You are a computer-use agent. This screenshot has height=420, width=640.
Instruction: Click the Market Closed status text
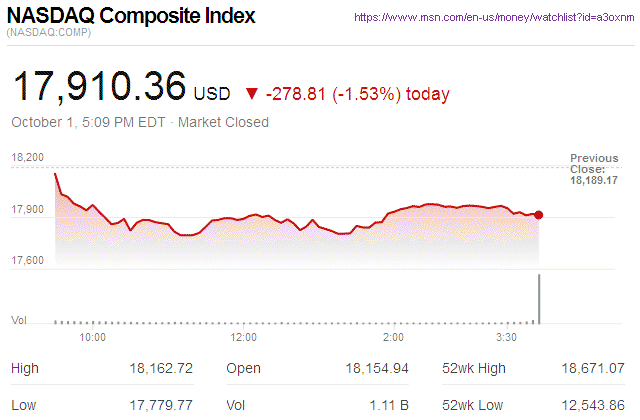click(x=223, y=123)
